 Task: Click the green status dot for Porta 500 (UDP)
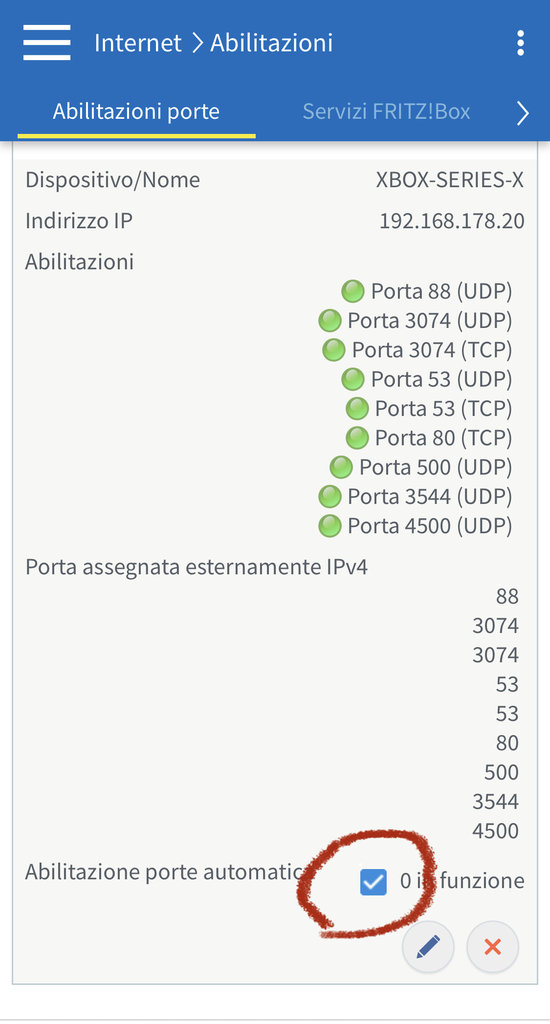[341, 467]
